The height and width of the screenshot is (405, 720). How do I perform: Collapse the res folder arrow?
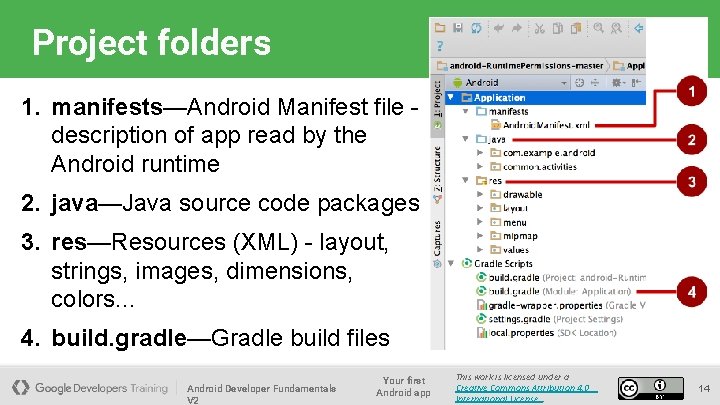466,180
